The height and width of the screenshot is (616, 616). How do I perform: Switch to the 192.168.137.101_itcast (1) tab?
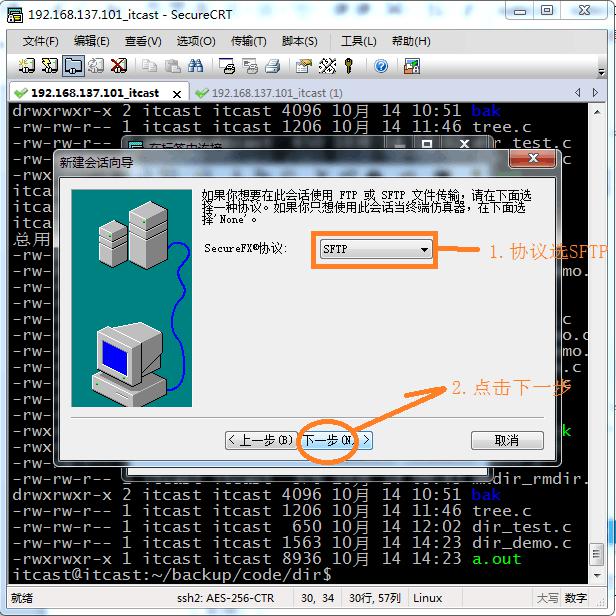click(x=276, y=93)
